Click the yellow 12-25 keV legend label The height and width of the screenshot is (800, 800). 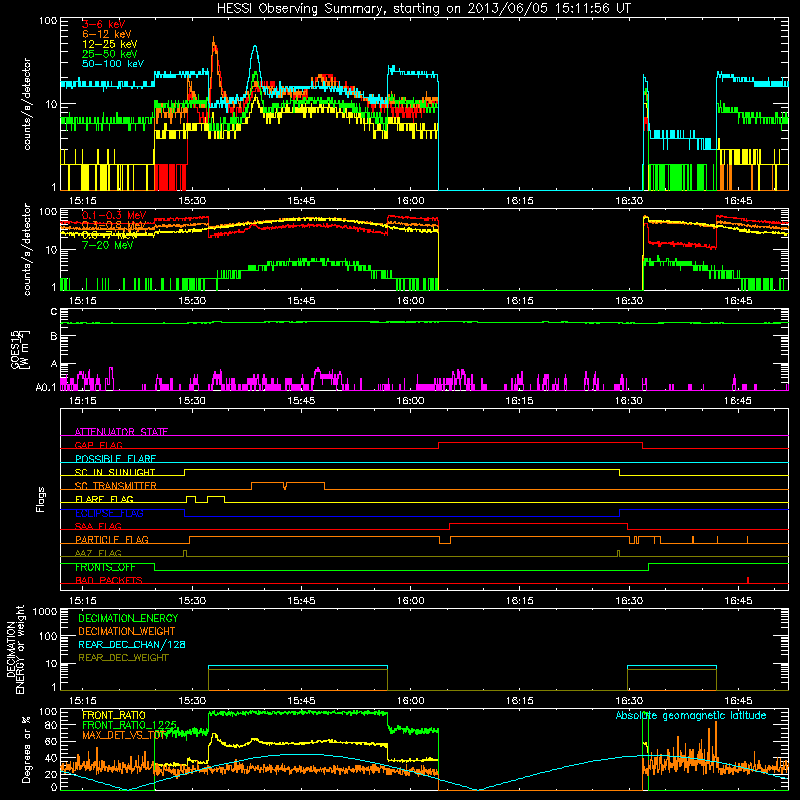point(109,44)
